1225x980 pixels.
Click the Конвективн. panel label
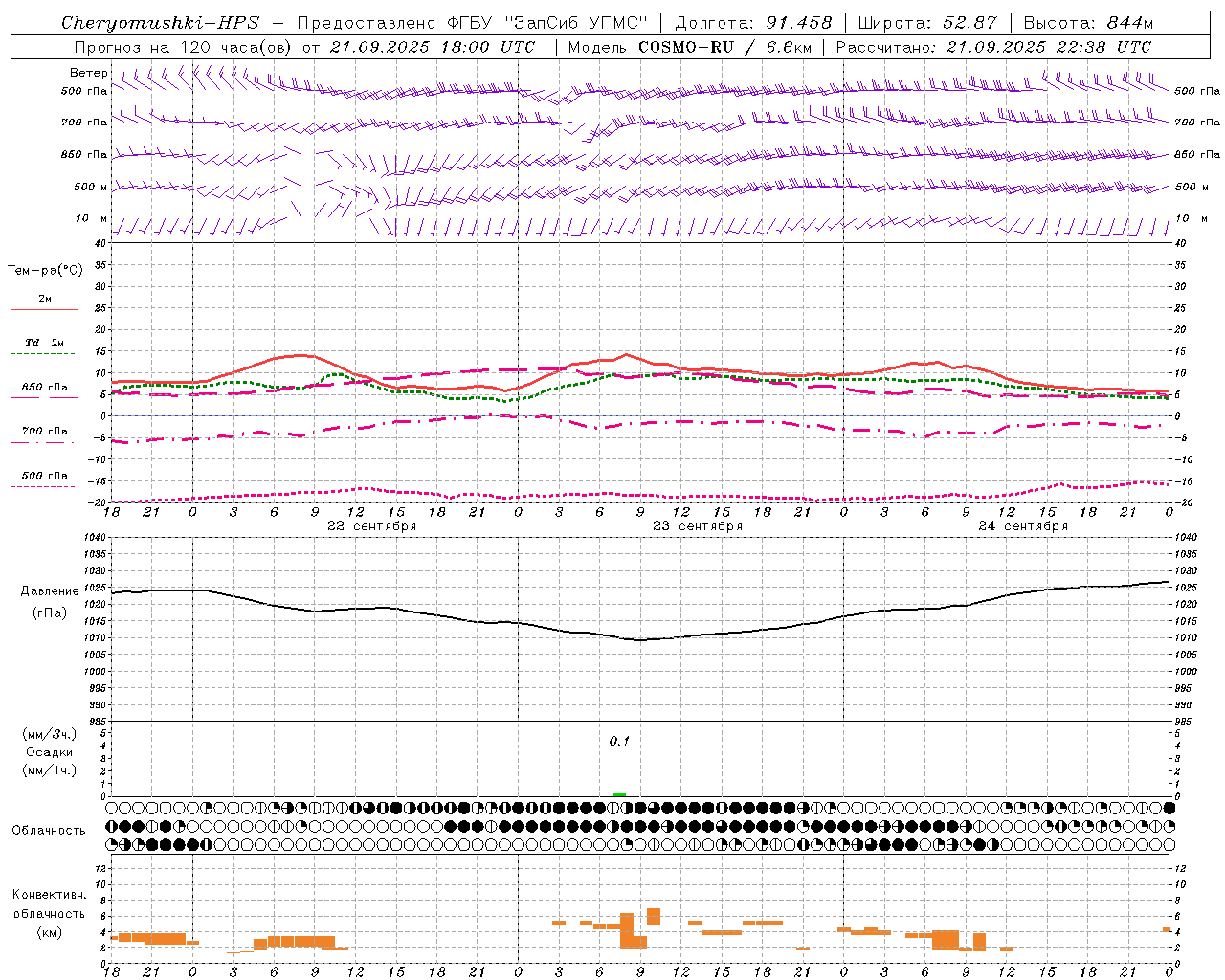tap(50, 895)
